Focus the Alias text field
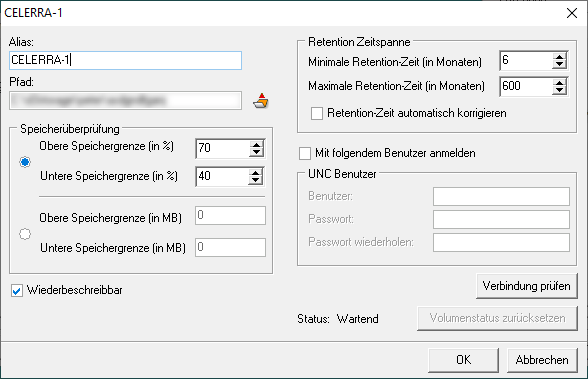The width and height of the screenshot is (588, 379). (125, 60)
